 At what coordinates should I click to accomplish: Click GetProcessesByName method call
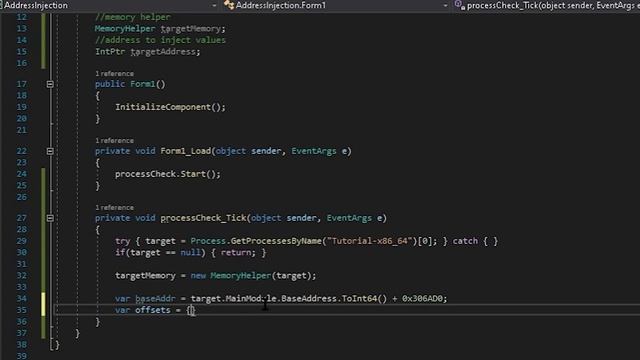276,241
